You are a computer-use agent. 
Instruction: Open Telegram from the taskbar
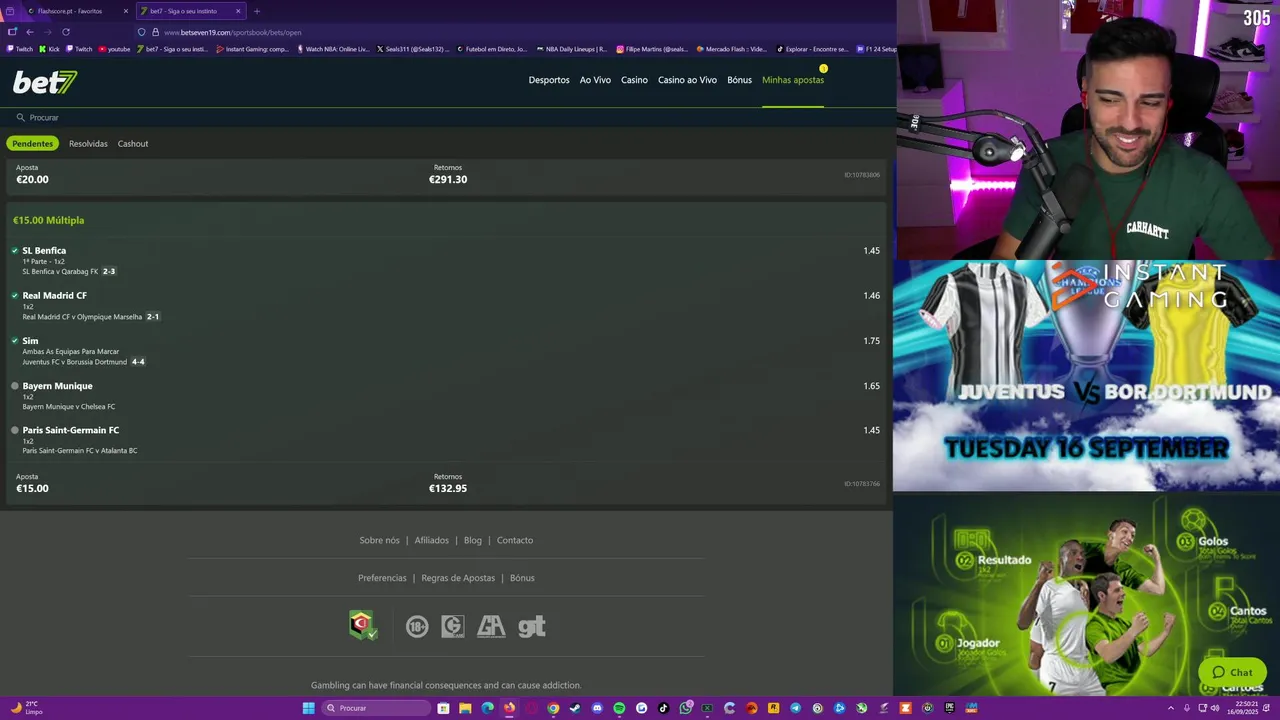coord(796,708)
